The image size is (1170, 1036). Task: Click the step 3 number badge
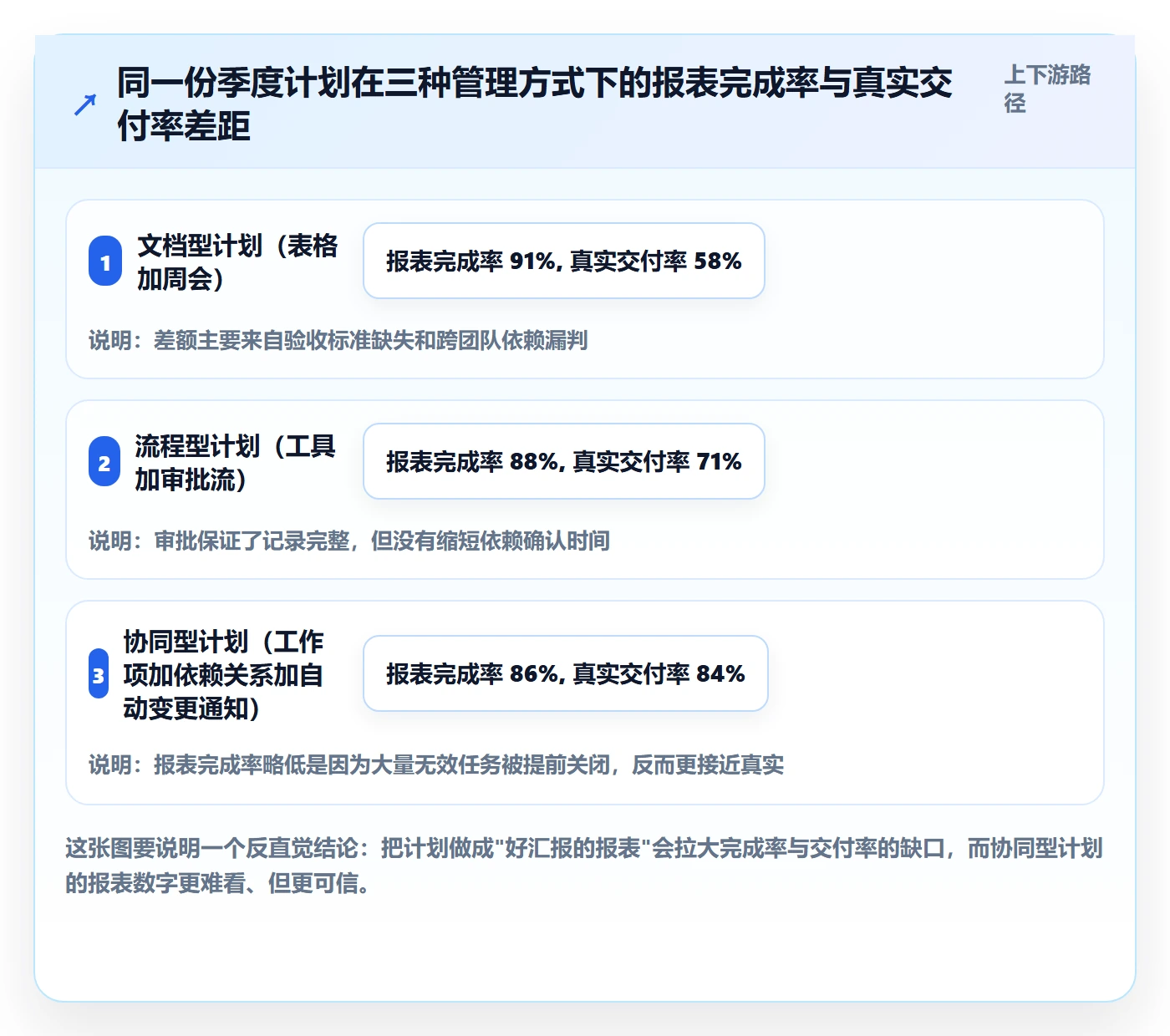coord(99,674)
